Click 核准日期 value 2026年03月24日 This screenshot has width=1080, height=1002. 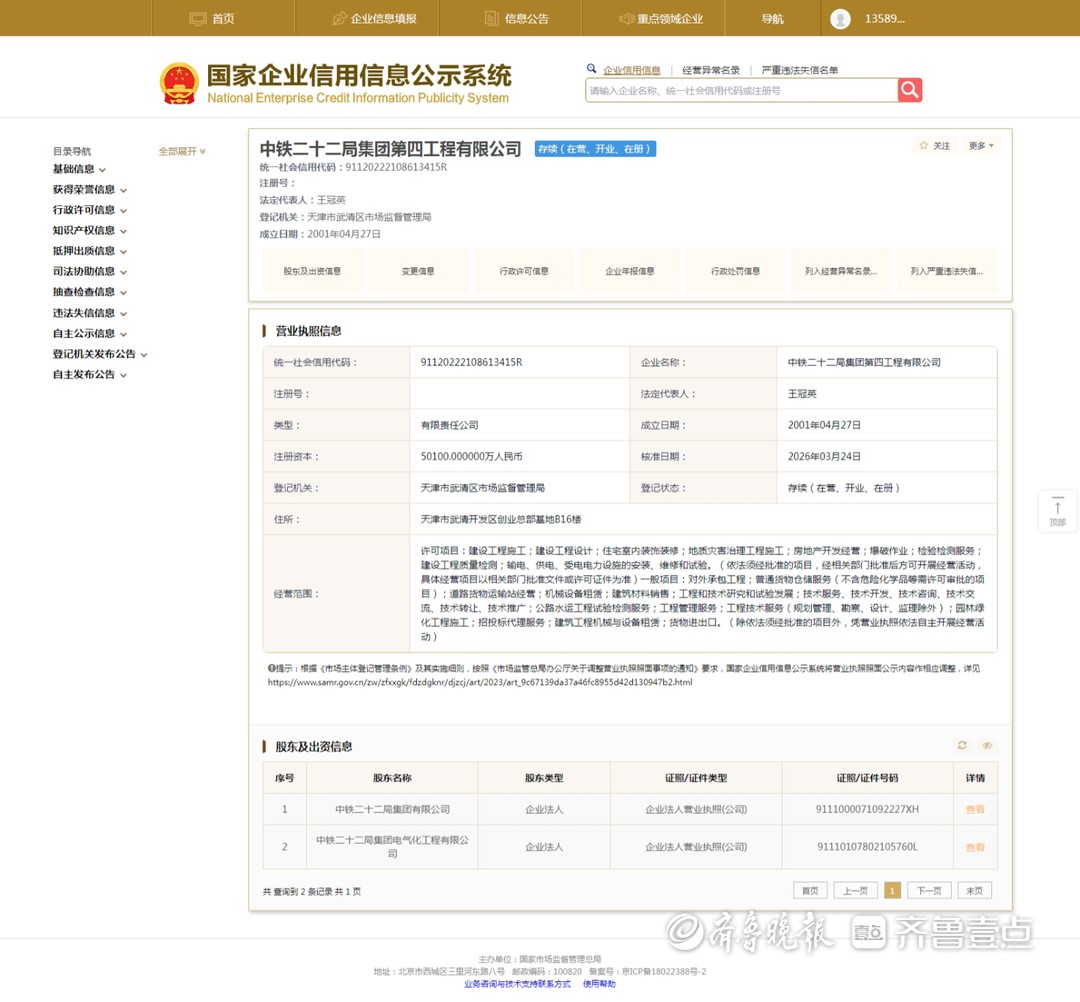tap(824, 456)
